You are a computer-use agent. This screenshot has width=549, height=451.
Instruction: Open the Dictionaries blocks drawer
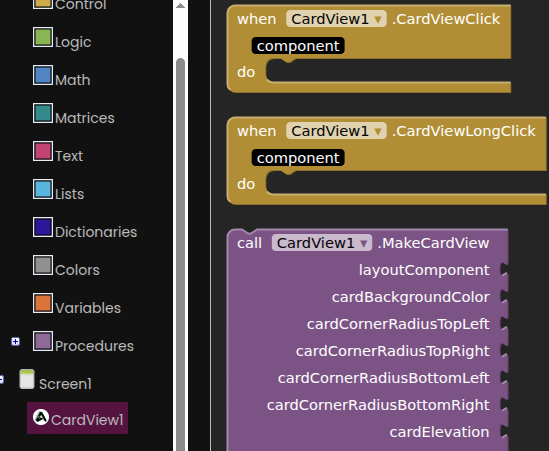pyautogui.click(x=96, y=232)
